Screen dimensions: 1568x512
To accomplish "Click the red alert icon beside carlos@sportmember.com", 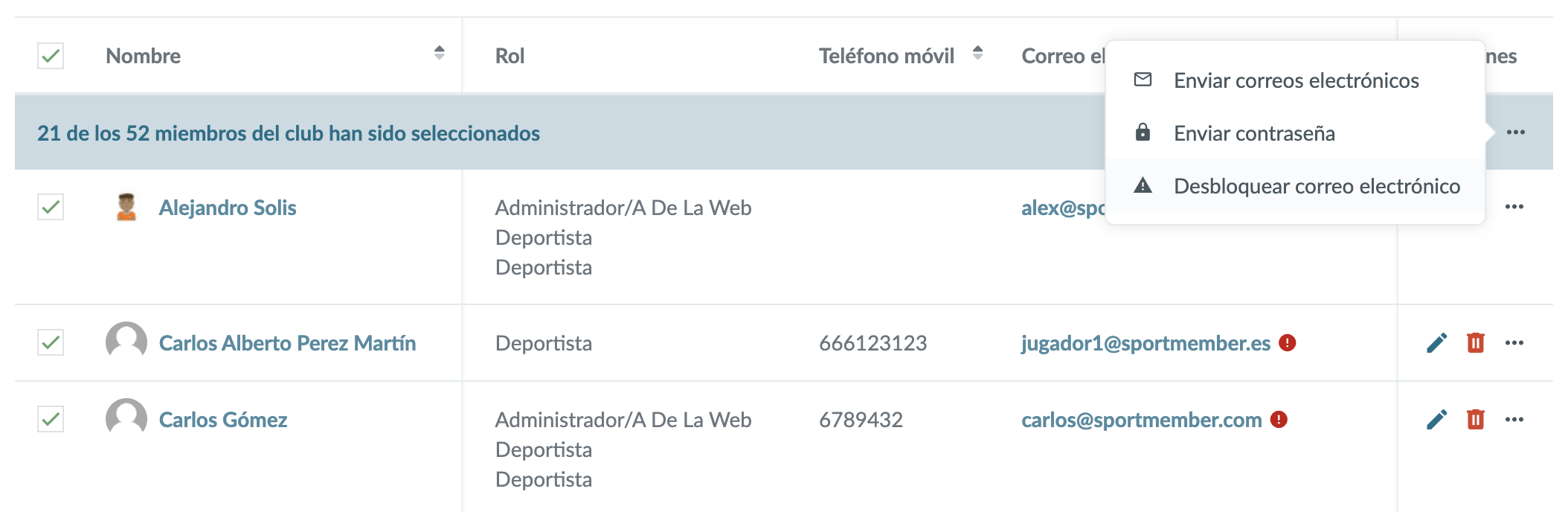I will tap(1279, 420).
